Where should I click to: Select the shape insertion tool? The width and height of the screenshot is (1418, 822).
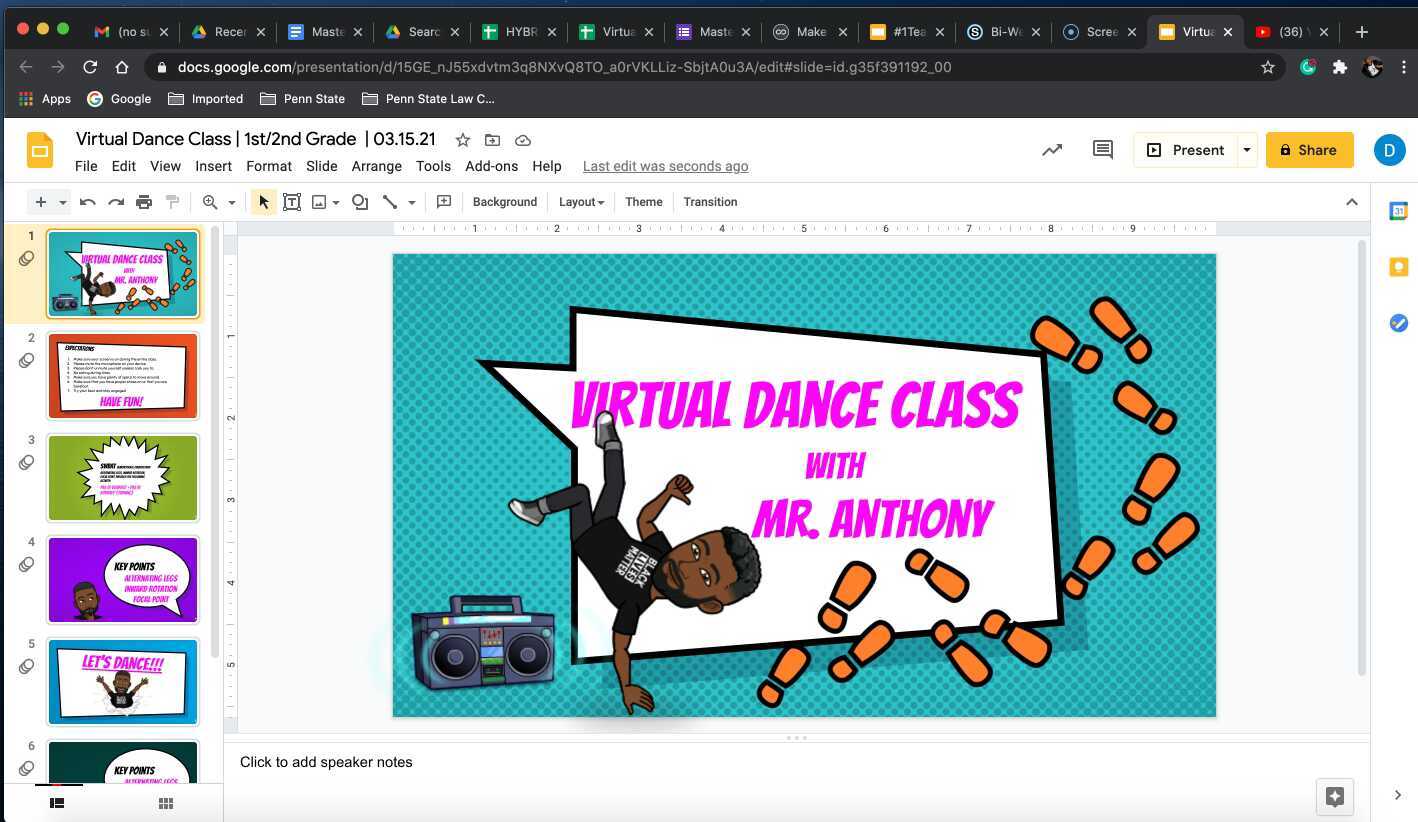click(360, 201)
